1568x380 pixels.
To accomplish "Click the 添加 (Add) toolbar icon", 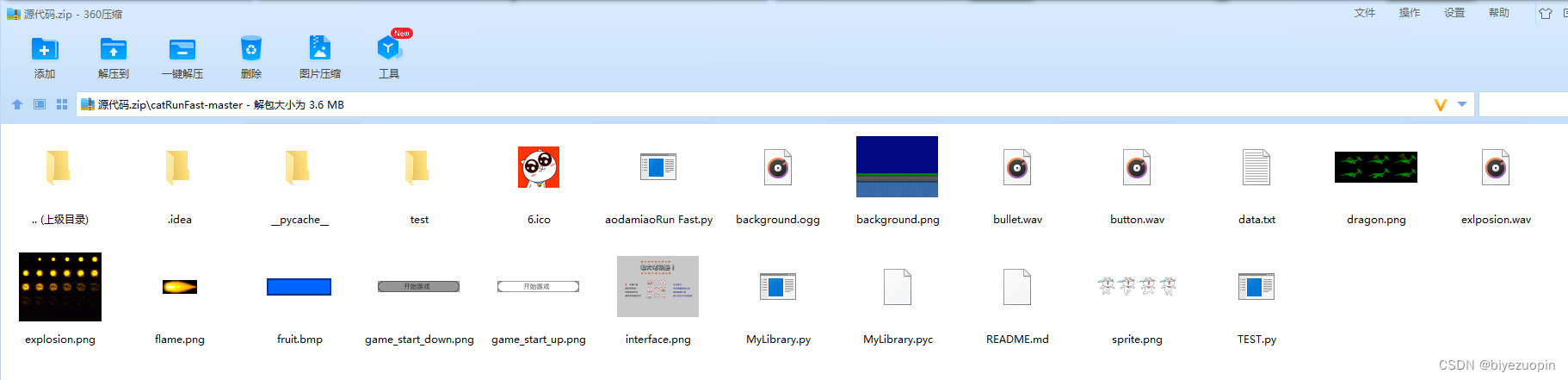I will coord(45,49).
